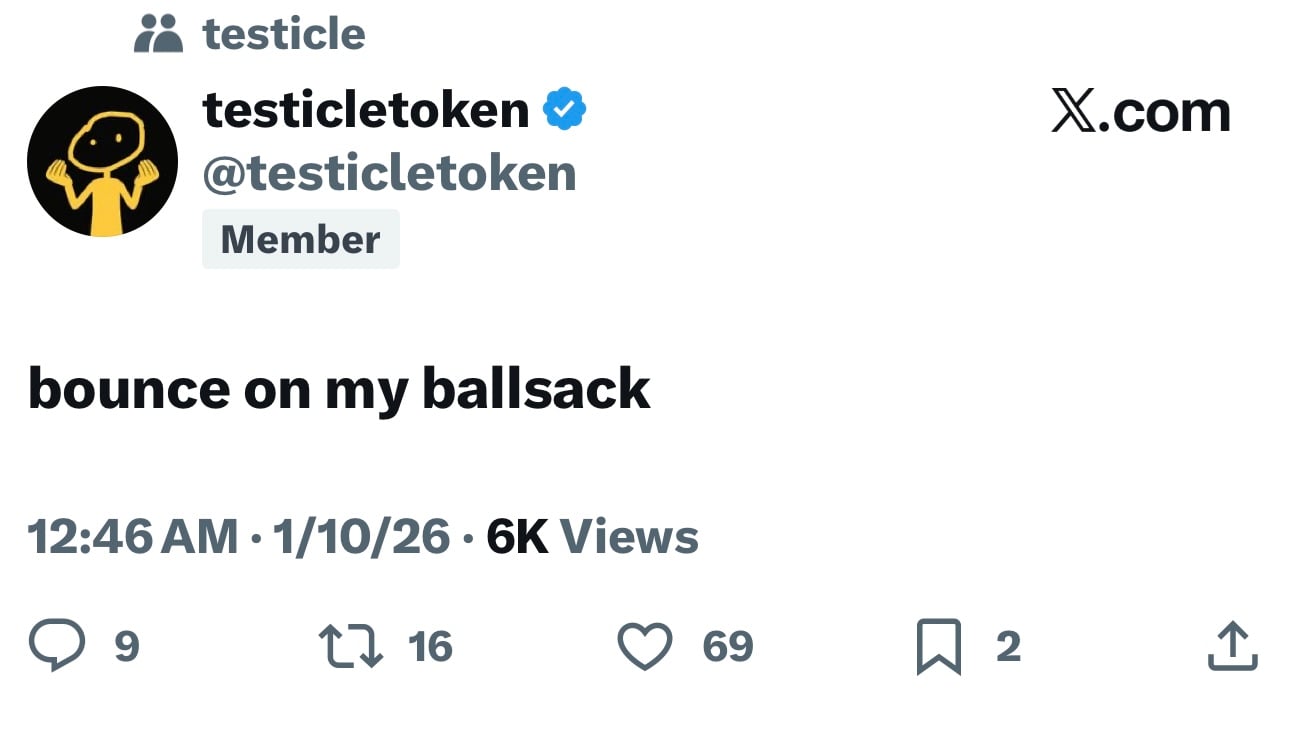1290x730 pixels.
Task: Click the repost count number 16
Action: [x=431, y=647]
